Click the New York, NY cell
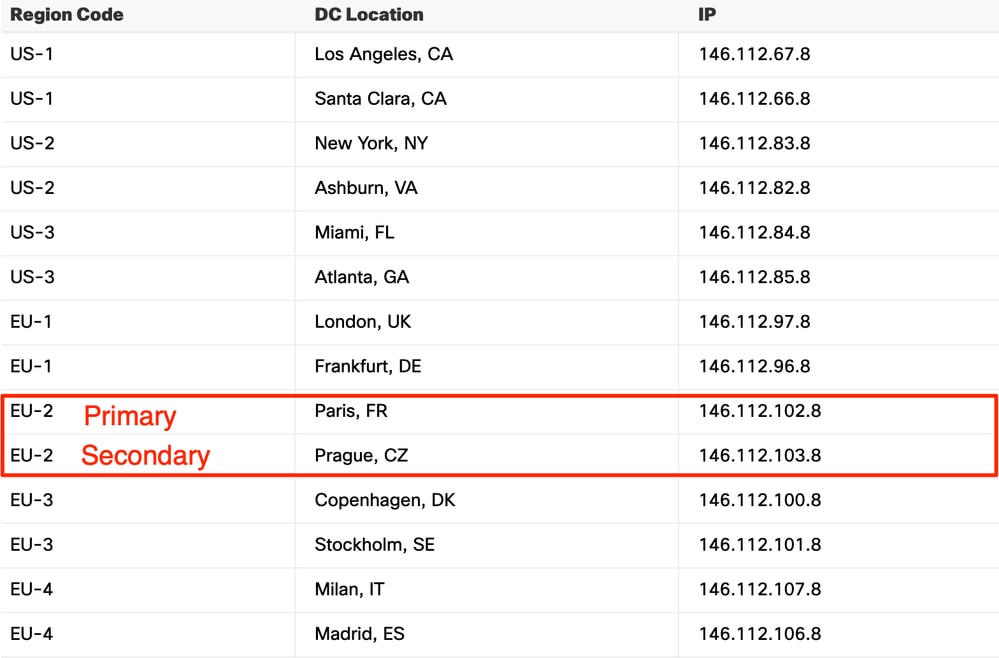999x658 pixels. [371, 143]
